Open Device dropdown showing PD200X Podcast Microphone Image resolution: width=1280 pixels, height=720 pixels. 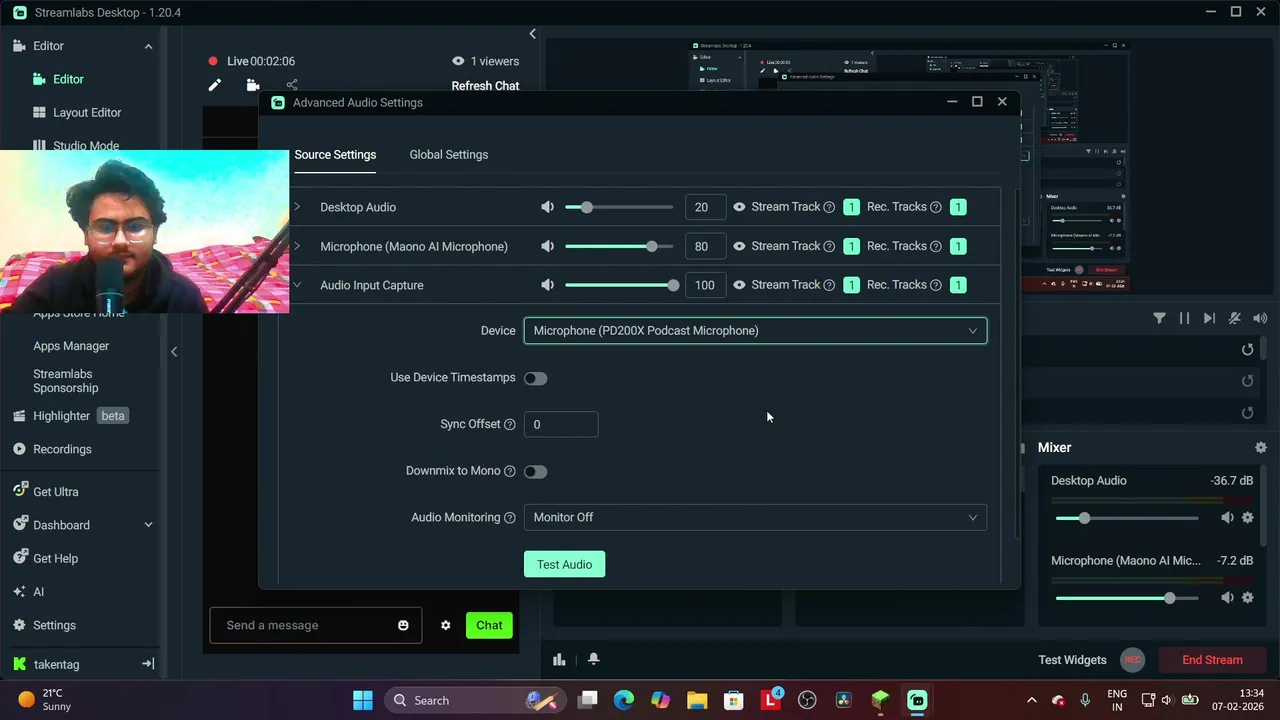755,330
